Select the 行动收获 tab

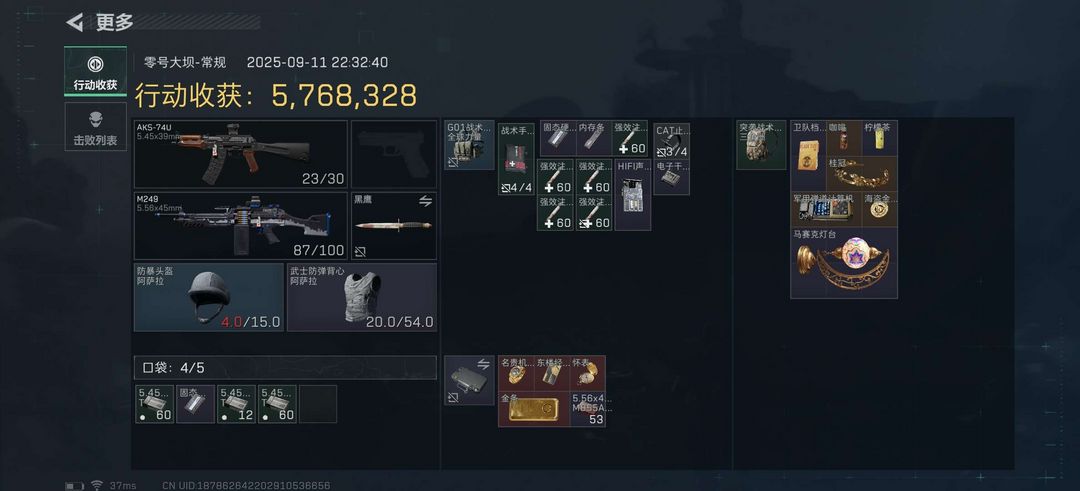(95, 72)
